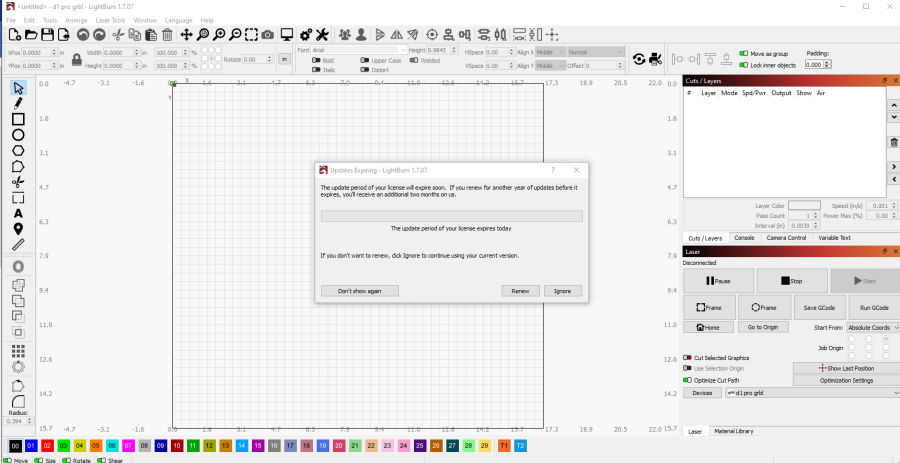Switch to the Console tab
The width and height of the screenshot is (900, 463).
point(744,238)
